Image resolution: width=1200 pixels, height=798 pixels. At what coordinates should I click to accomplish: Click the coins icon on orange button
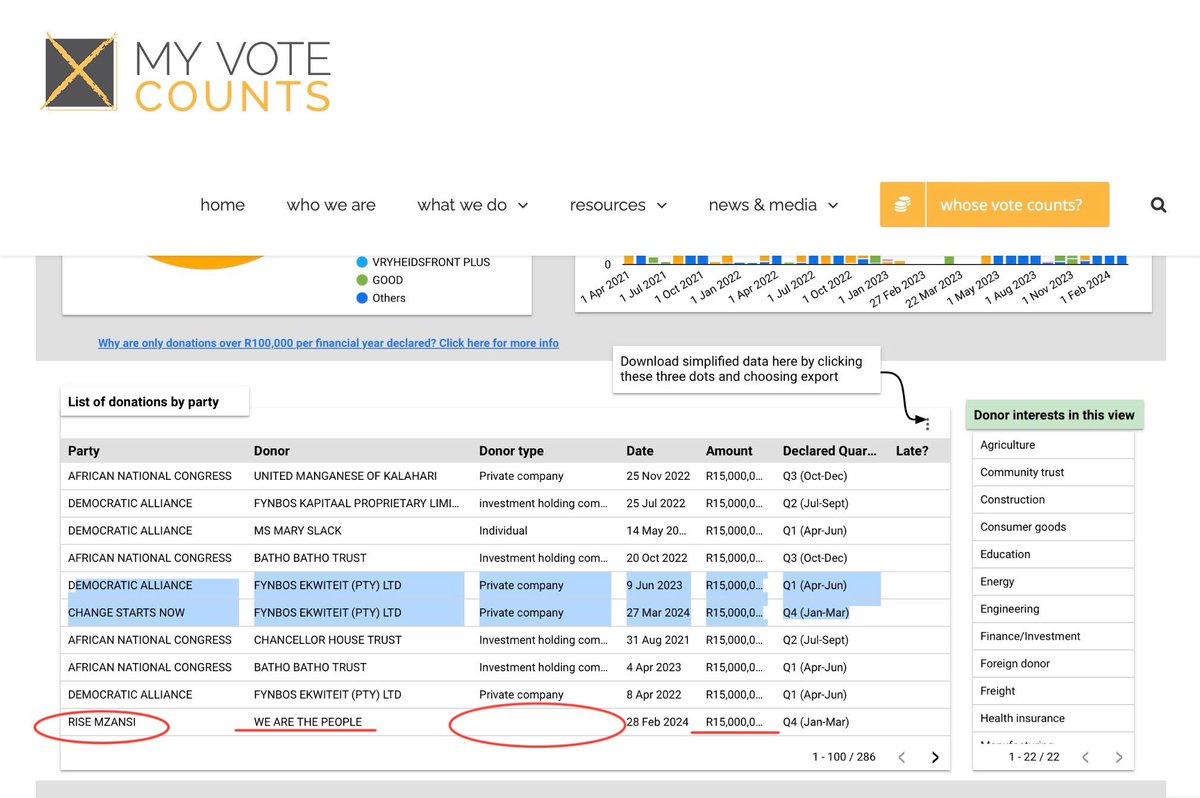903,205
